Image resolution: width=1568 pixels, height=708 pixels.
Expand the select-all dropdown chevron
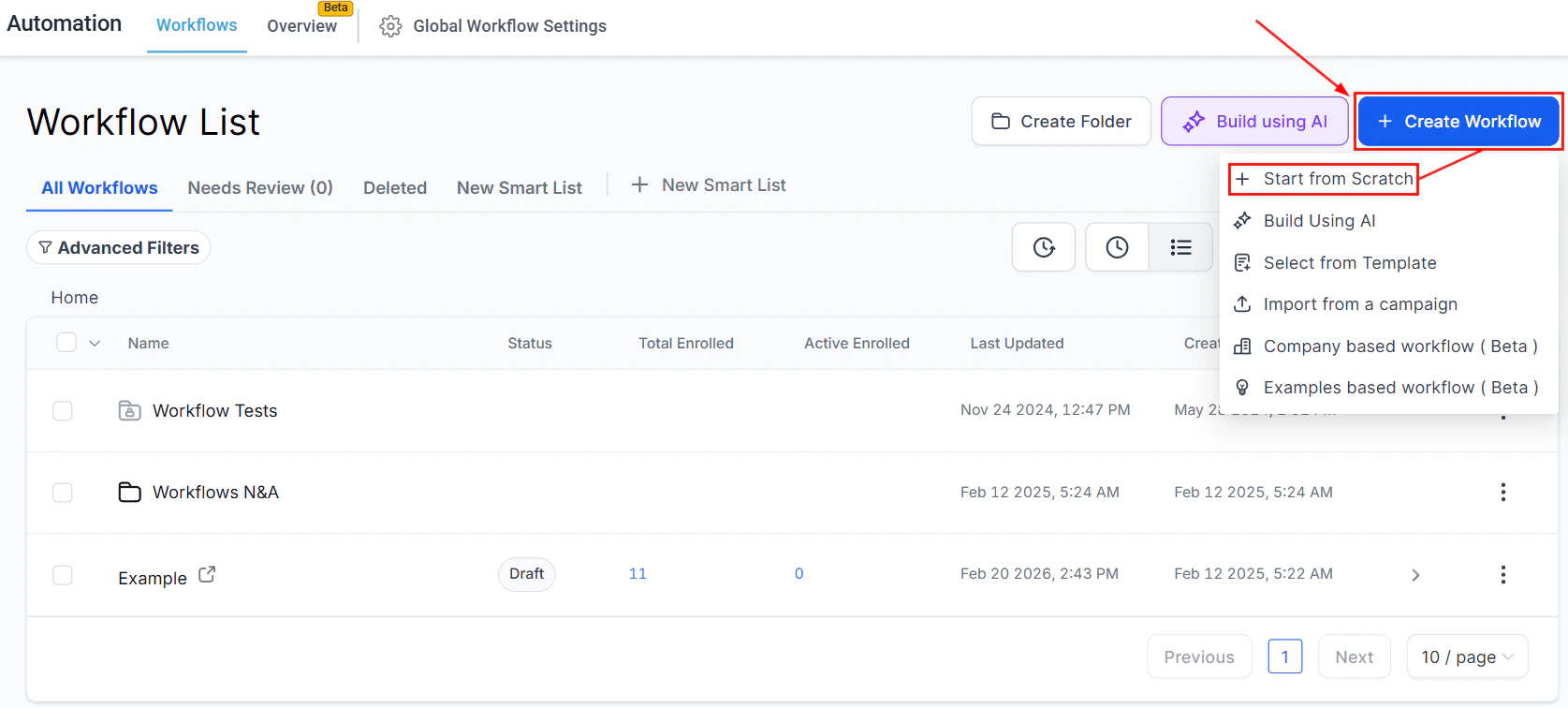pos(95,344)
